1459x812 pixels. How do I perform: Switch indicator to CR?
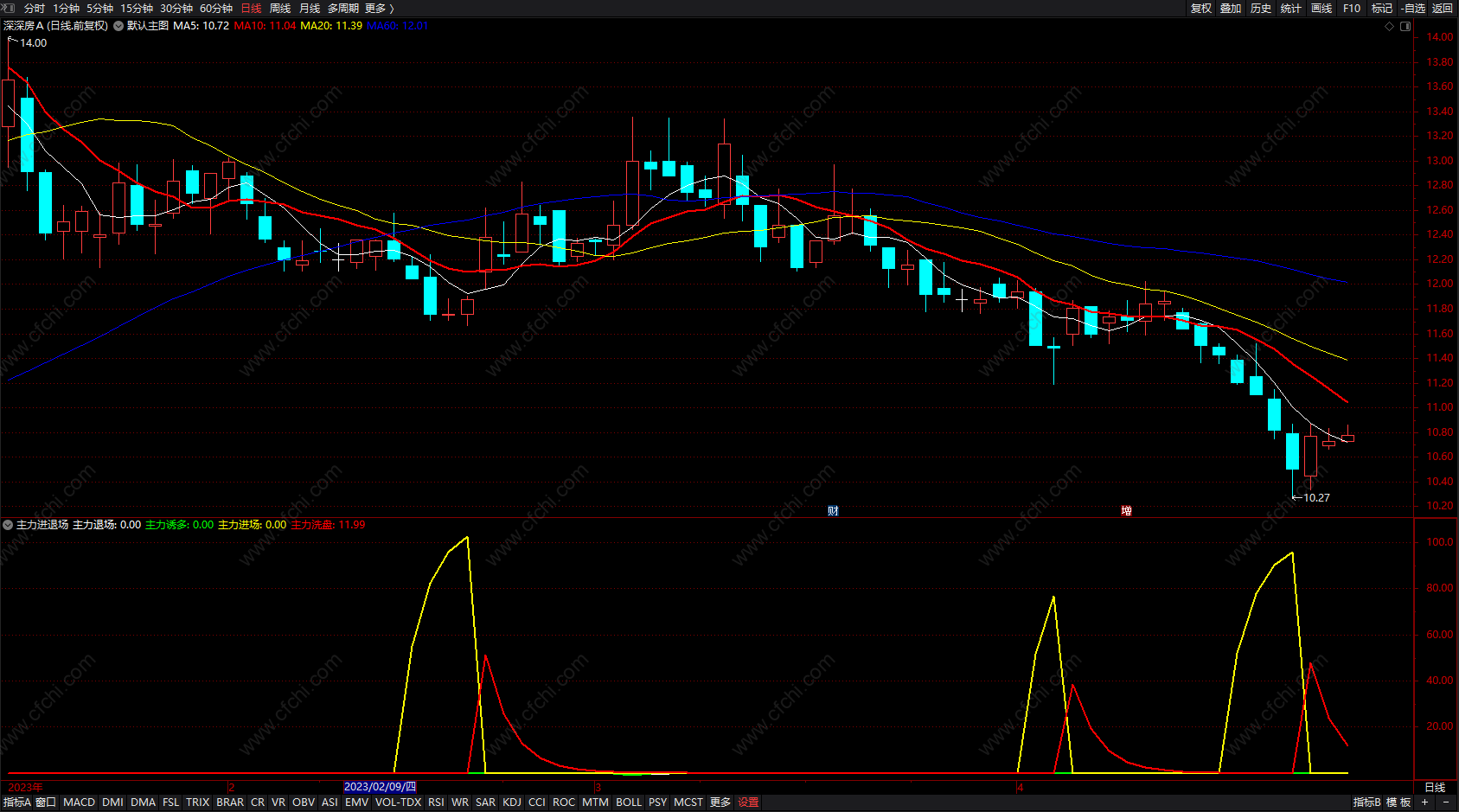258,802
